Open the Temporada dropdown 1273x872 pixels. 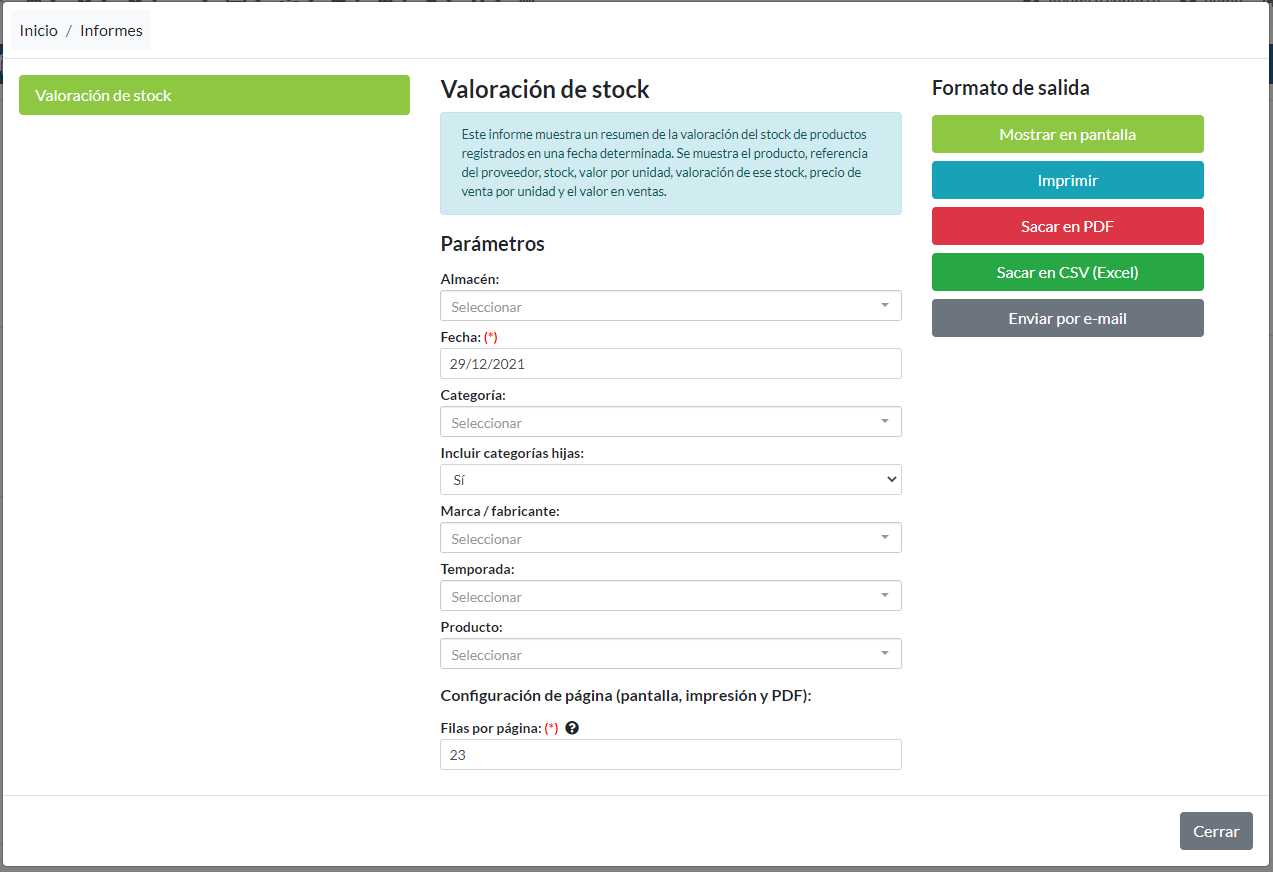670,595
